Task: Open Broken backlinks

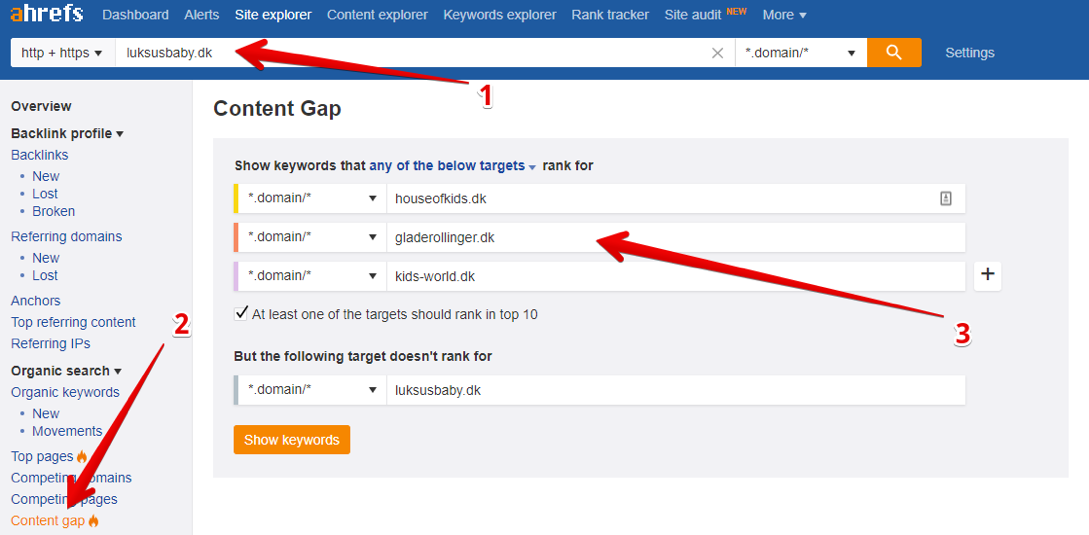Action: (53, 211)
